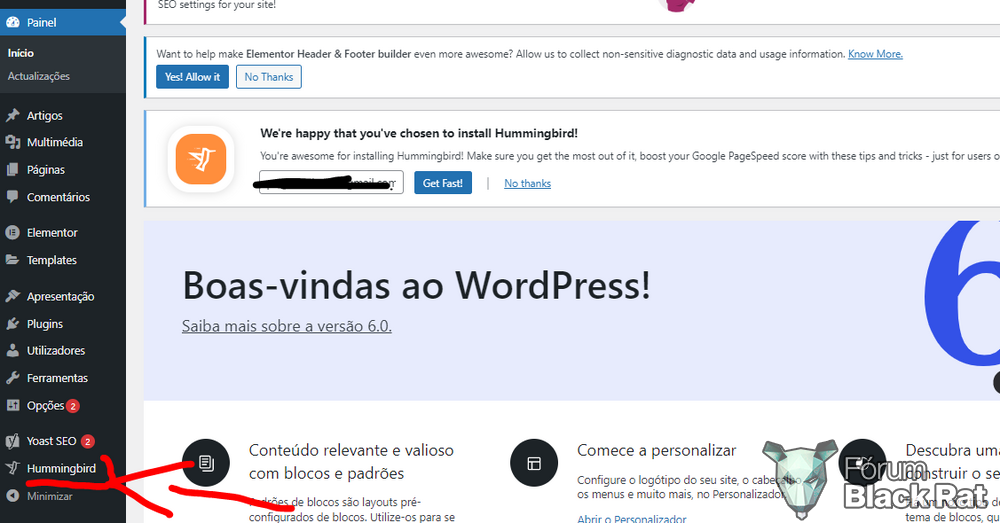The height and width of the screenshot is (523, 1000).
Task: Click the Plugins plug icon
Action: click(13, 323)
